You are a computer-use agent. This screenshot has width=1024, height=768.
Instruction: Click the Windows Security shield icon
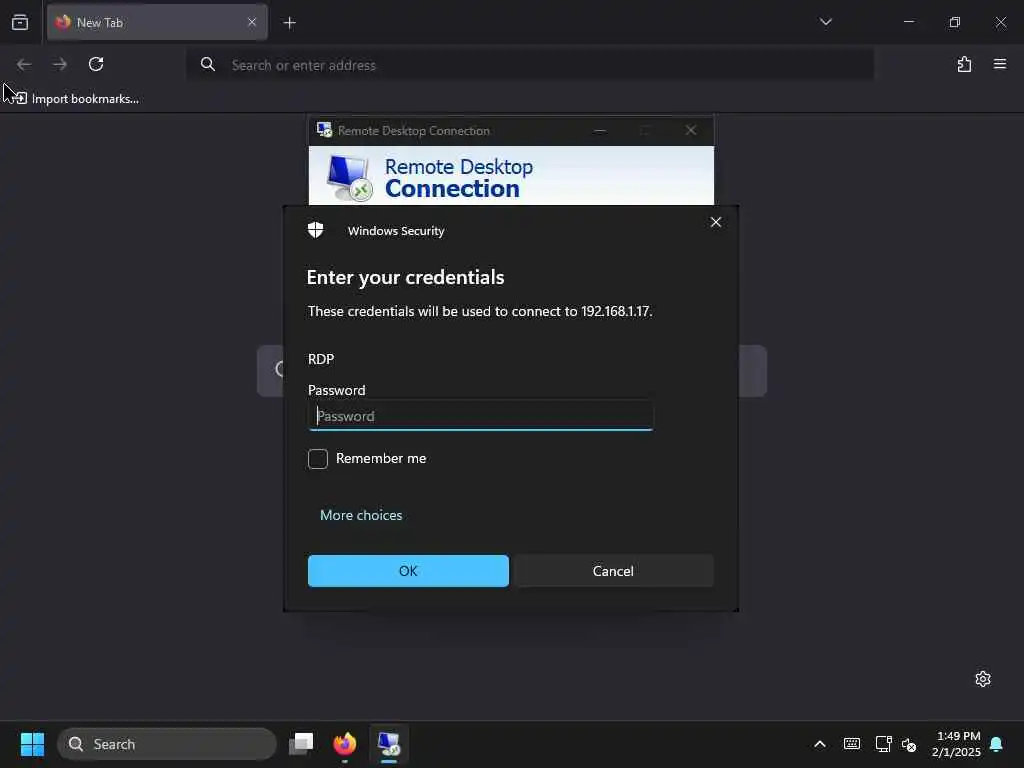(315, 230)
